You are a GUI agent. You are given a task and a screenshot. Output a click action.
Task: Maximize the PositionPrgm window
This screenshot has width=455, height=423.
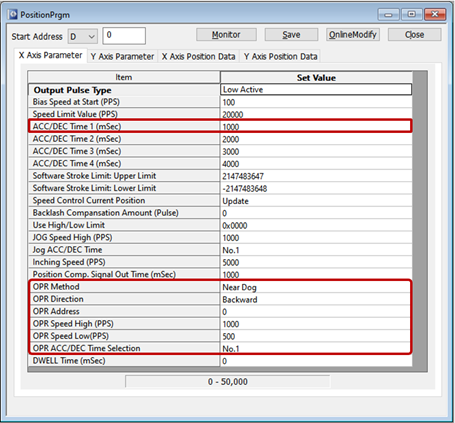coord(412,14)
